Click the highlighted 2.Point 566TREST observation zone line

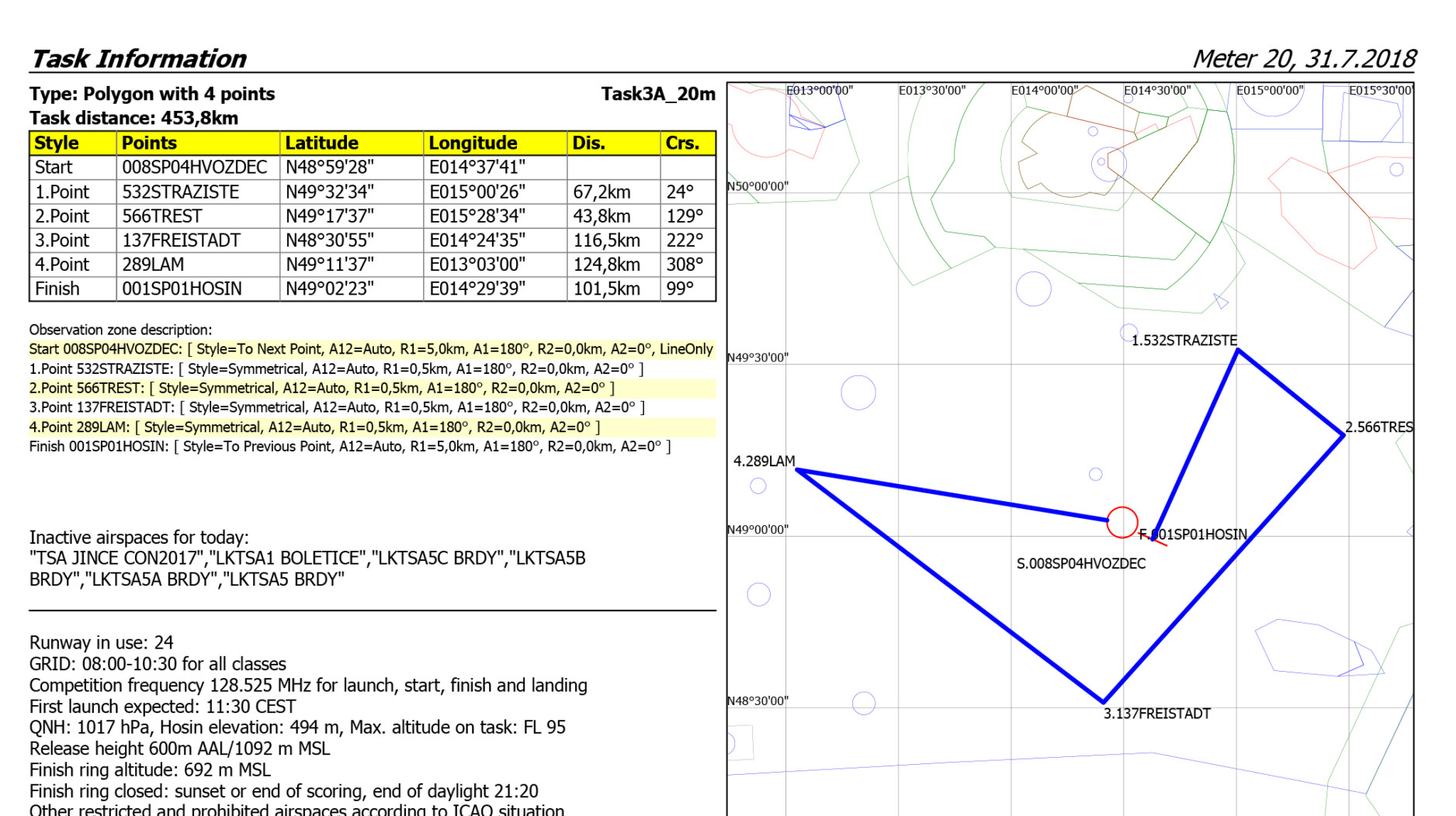[x=321, y=389]
